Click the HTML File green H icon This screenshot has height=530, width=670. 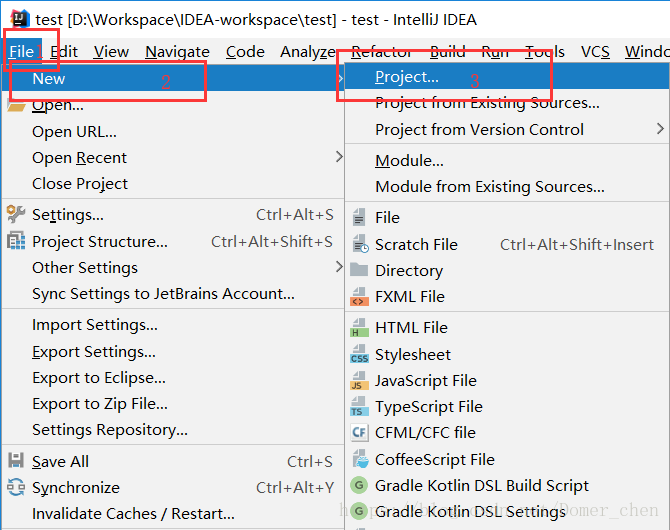pos(359,328)
